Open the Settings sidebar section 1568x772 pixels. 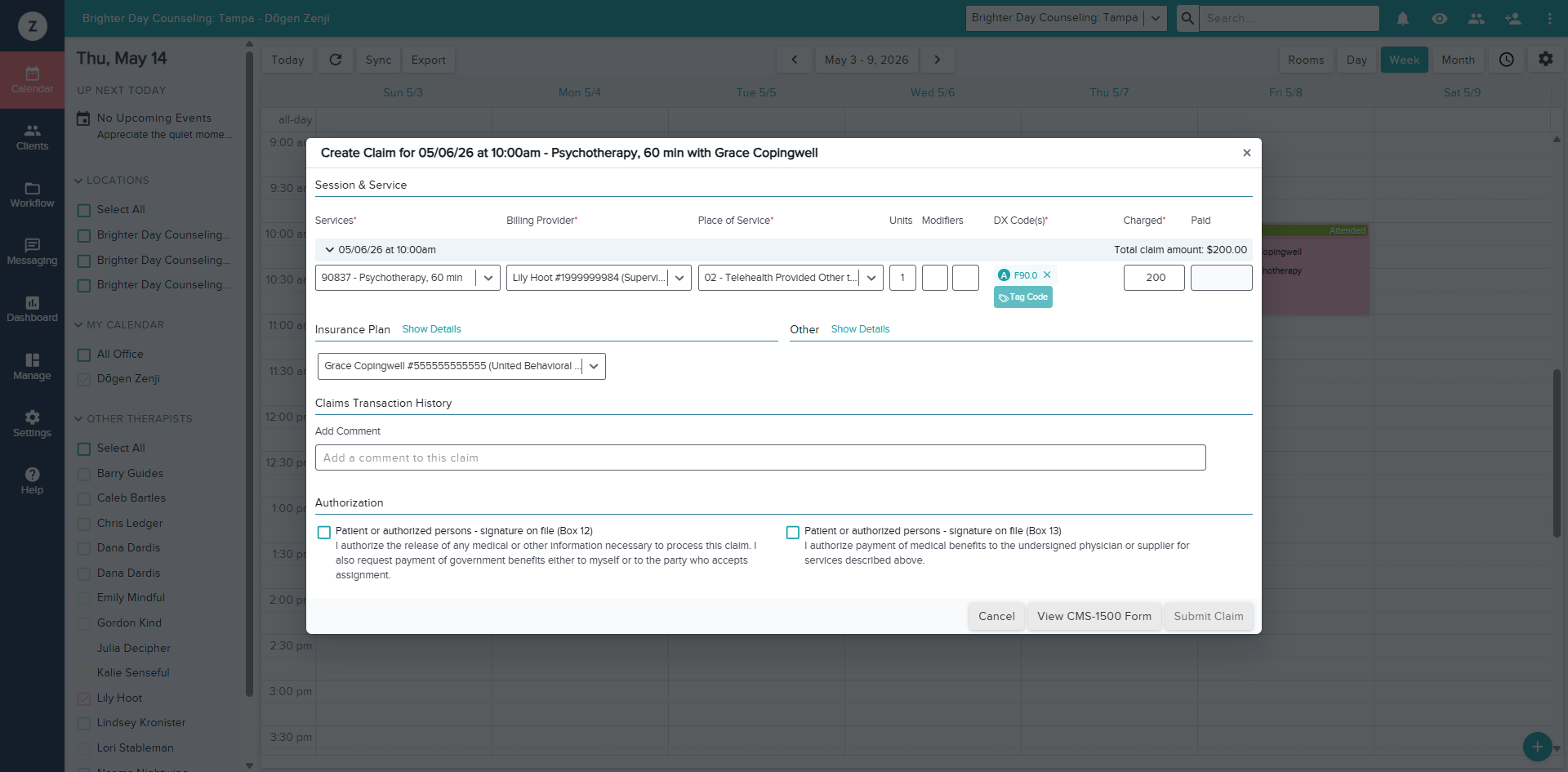pos(32,424)
